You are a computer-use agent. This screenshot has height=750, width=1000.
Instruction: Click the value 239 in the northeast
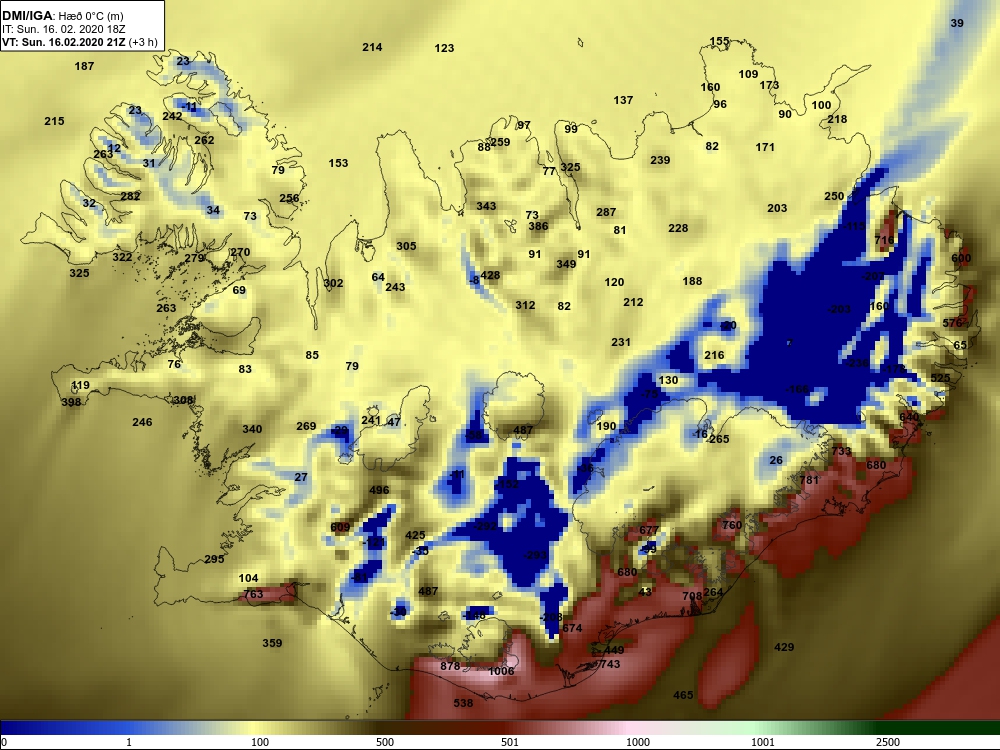point(660,160)
